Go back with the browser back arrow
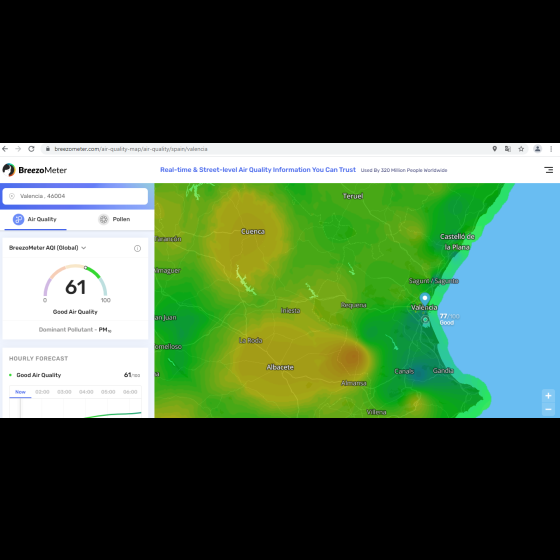 5,149
